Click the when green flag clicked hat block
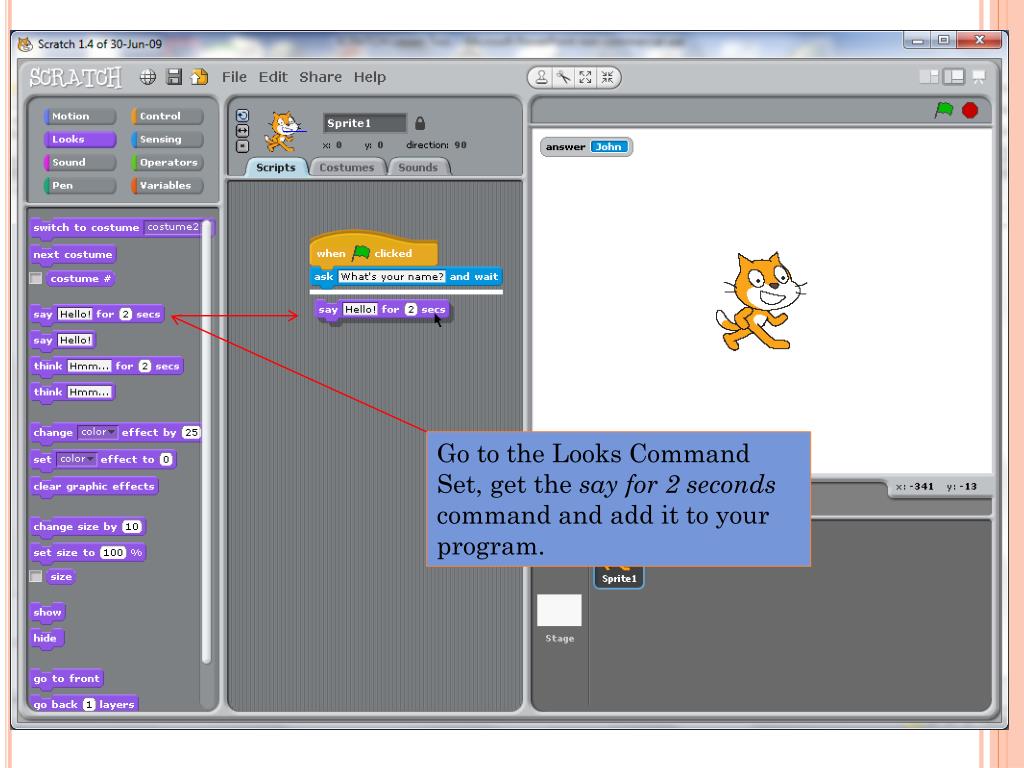This screenshot has width=1024, height=768. pos(374,249)
